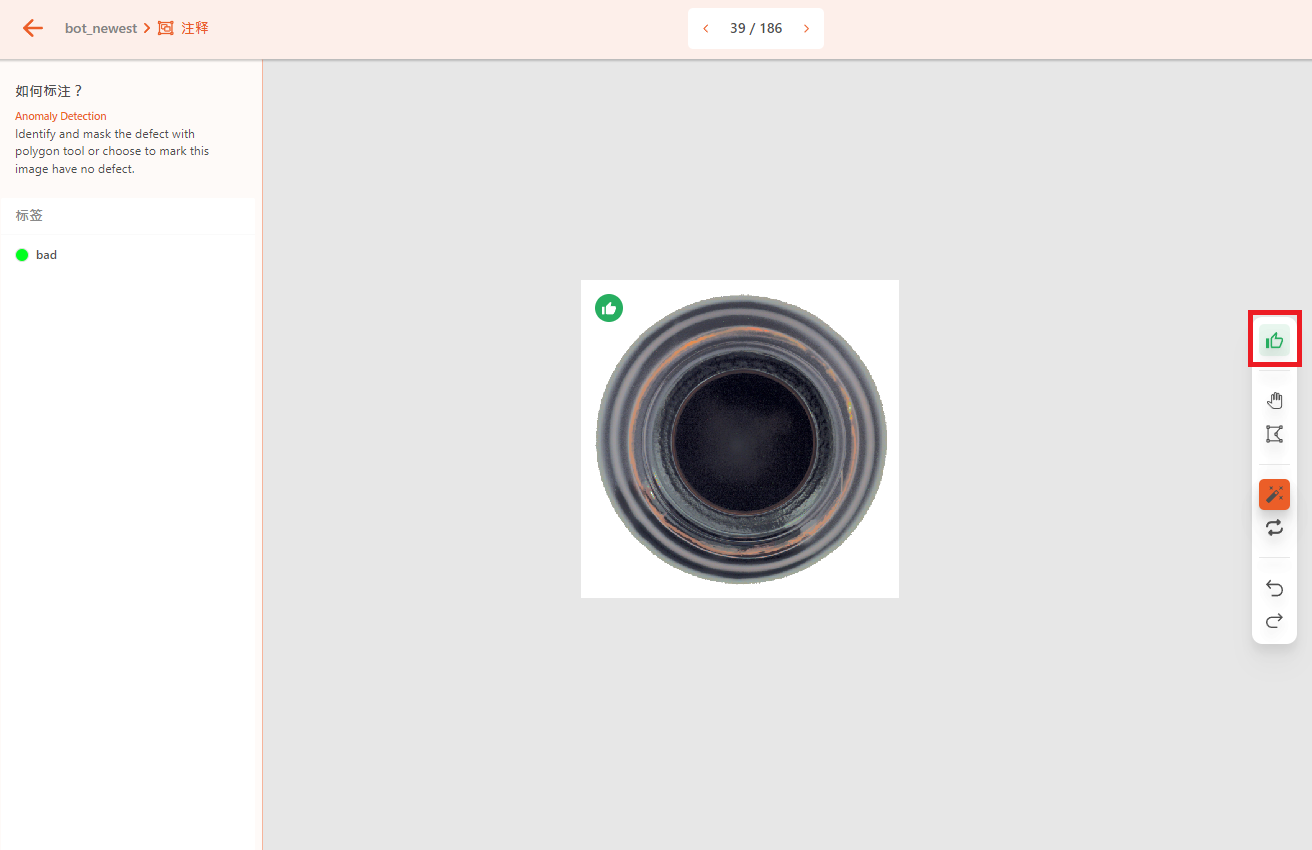
Task: Open the bot_newest breadcrumb link
Action: [x=101, y=28]
